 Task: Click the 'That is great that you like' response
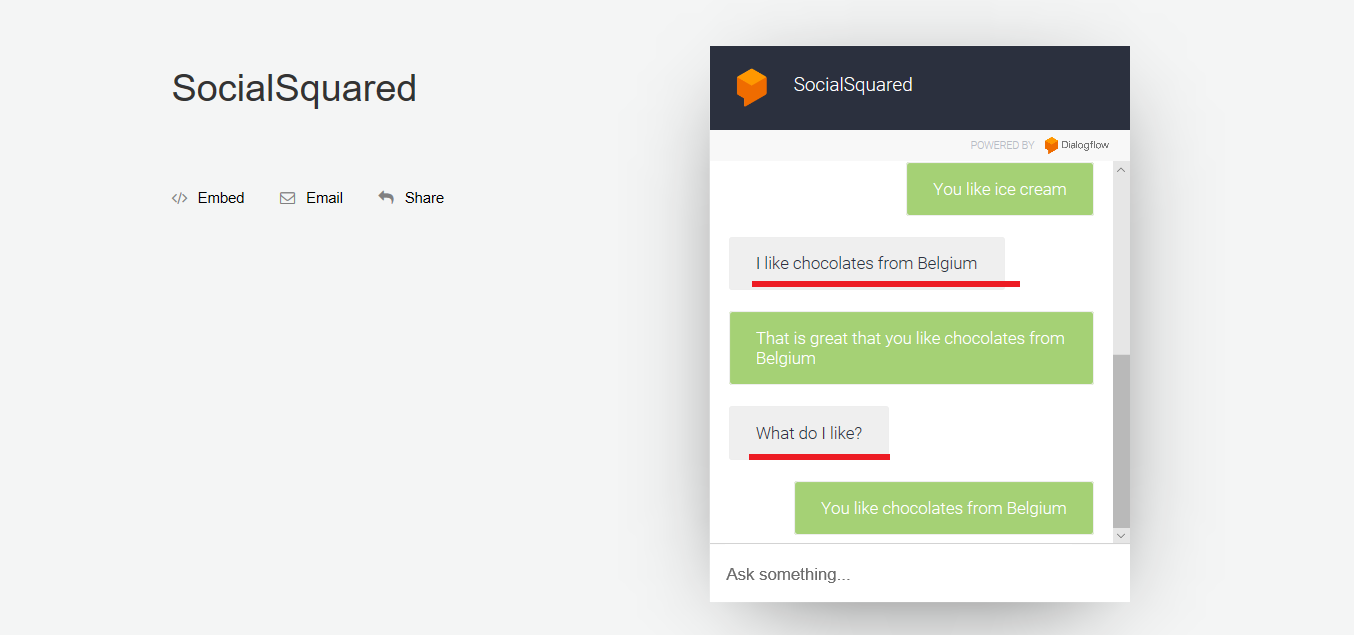coord(910,348)
